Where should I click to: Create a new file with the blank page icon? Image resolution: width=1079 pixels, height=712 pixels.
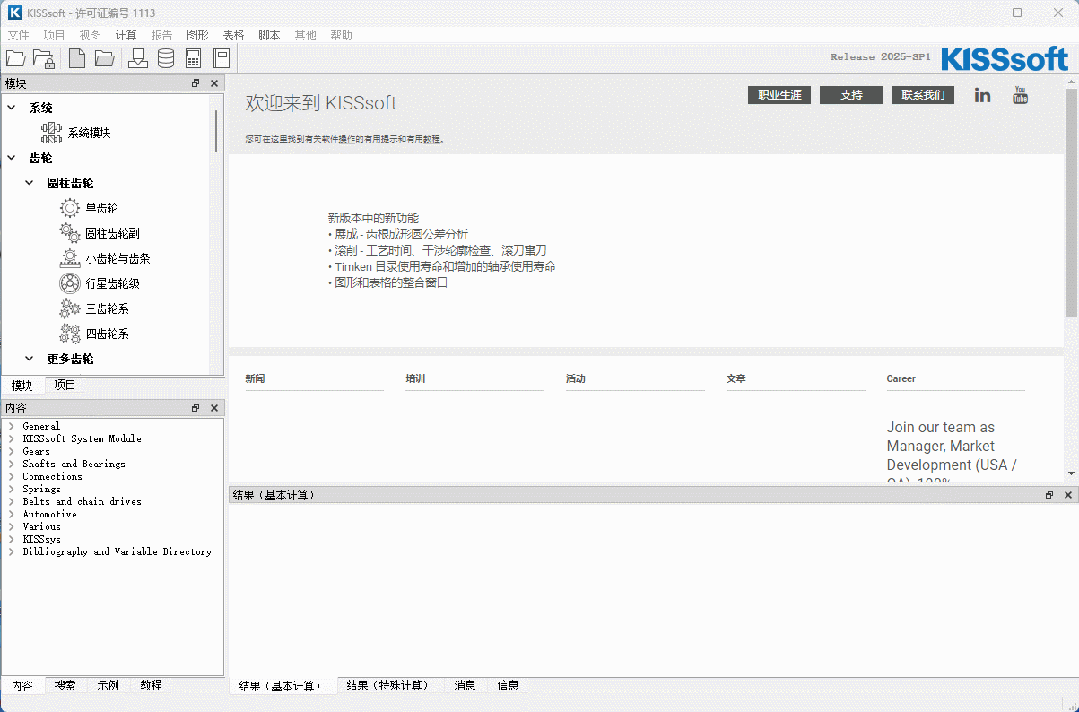click(x=77, y=58)
